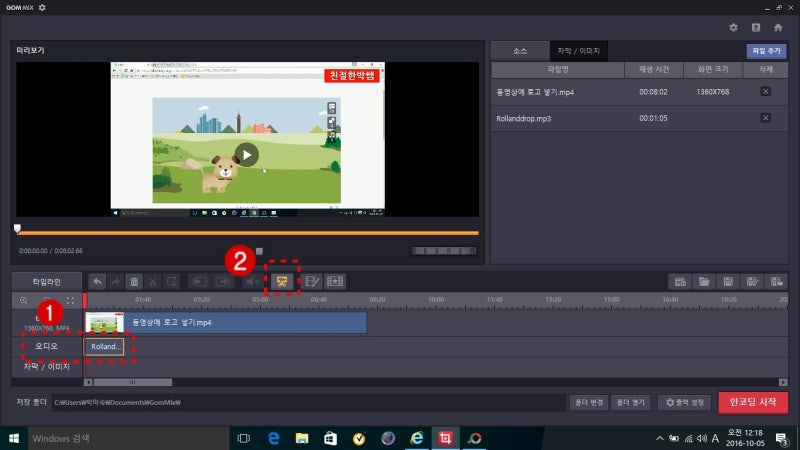This screenshot has width=800, height=450.
Task: Click the 파일명 column header
Action: pos(558,69)
